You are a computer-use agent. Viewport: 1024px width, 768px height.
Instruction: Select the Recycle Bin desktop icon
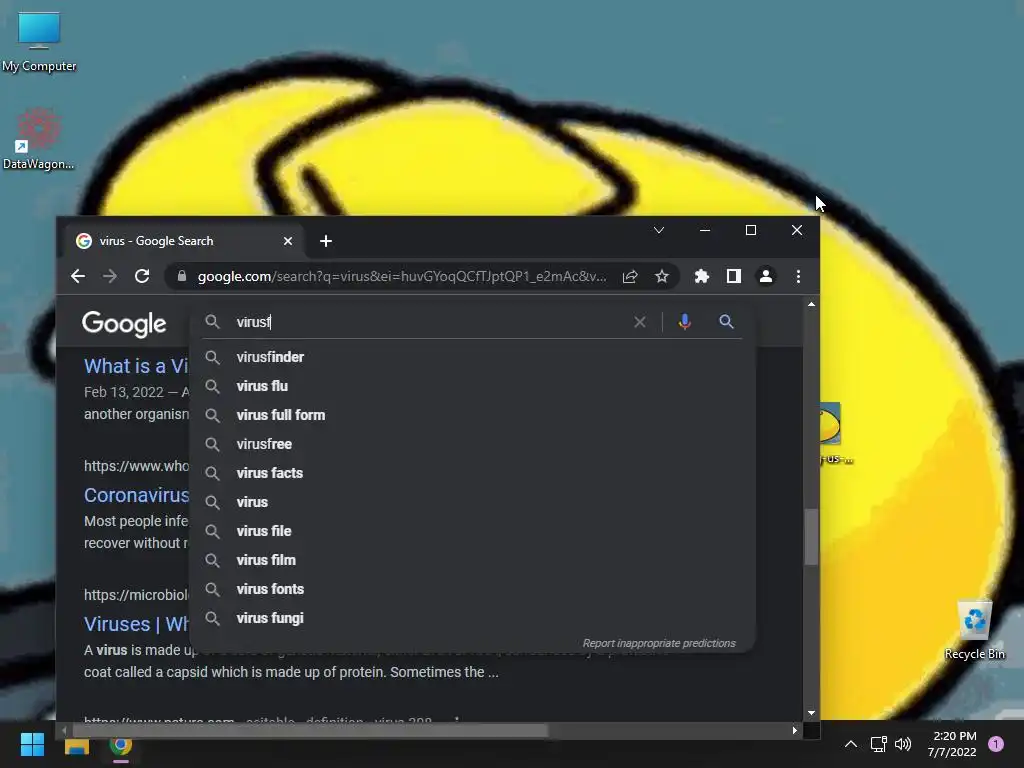(x=975, y=631)
